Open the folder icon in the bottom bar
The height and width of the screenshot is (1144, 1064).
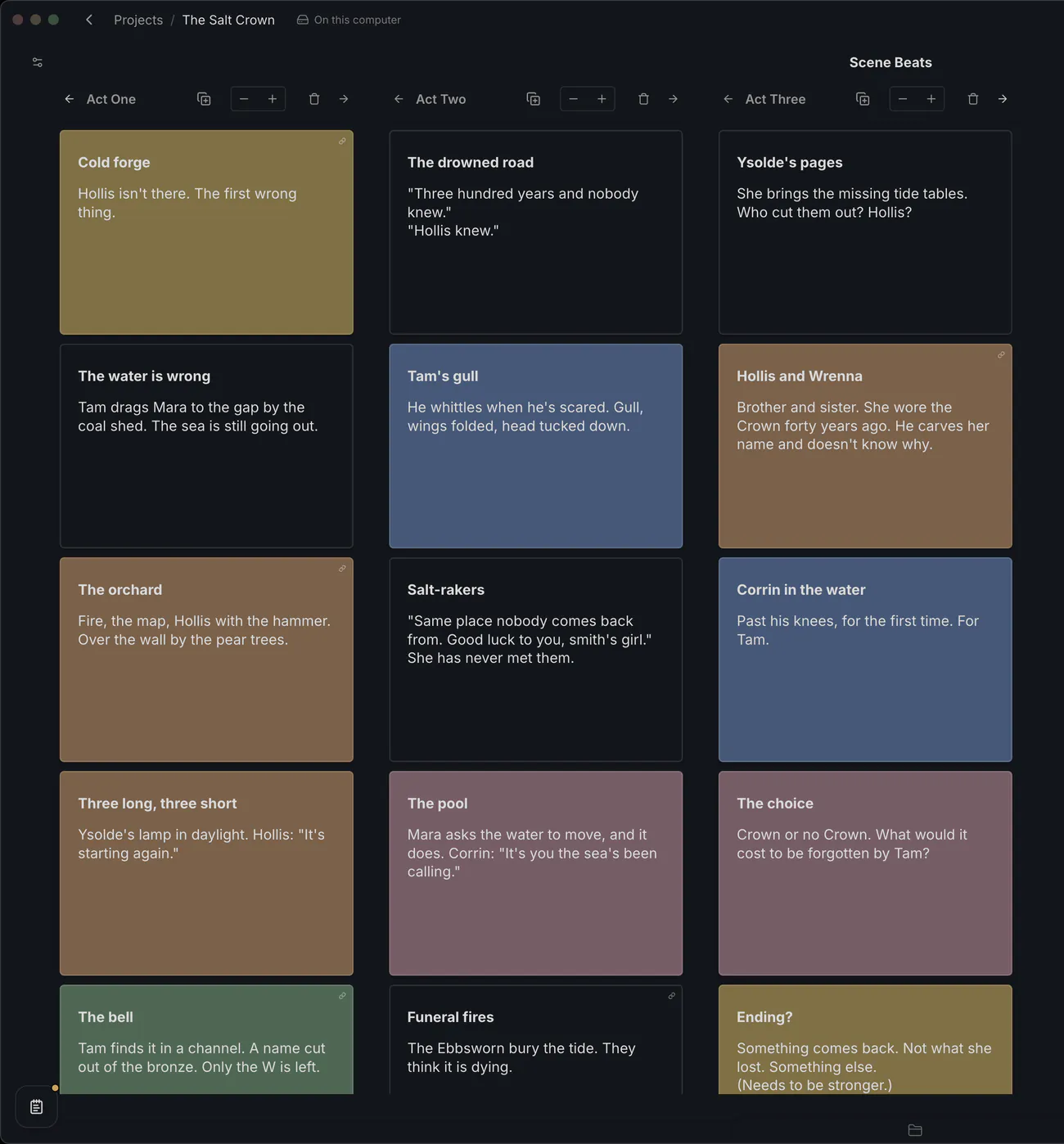(x=915, y=1130)
